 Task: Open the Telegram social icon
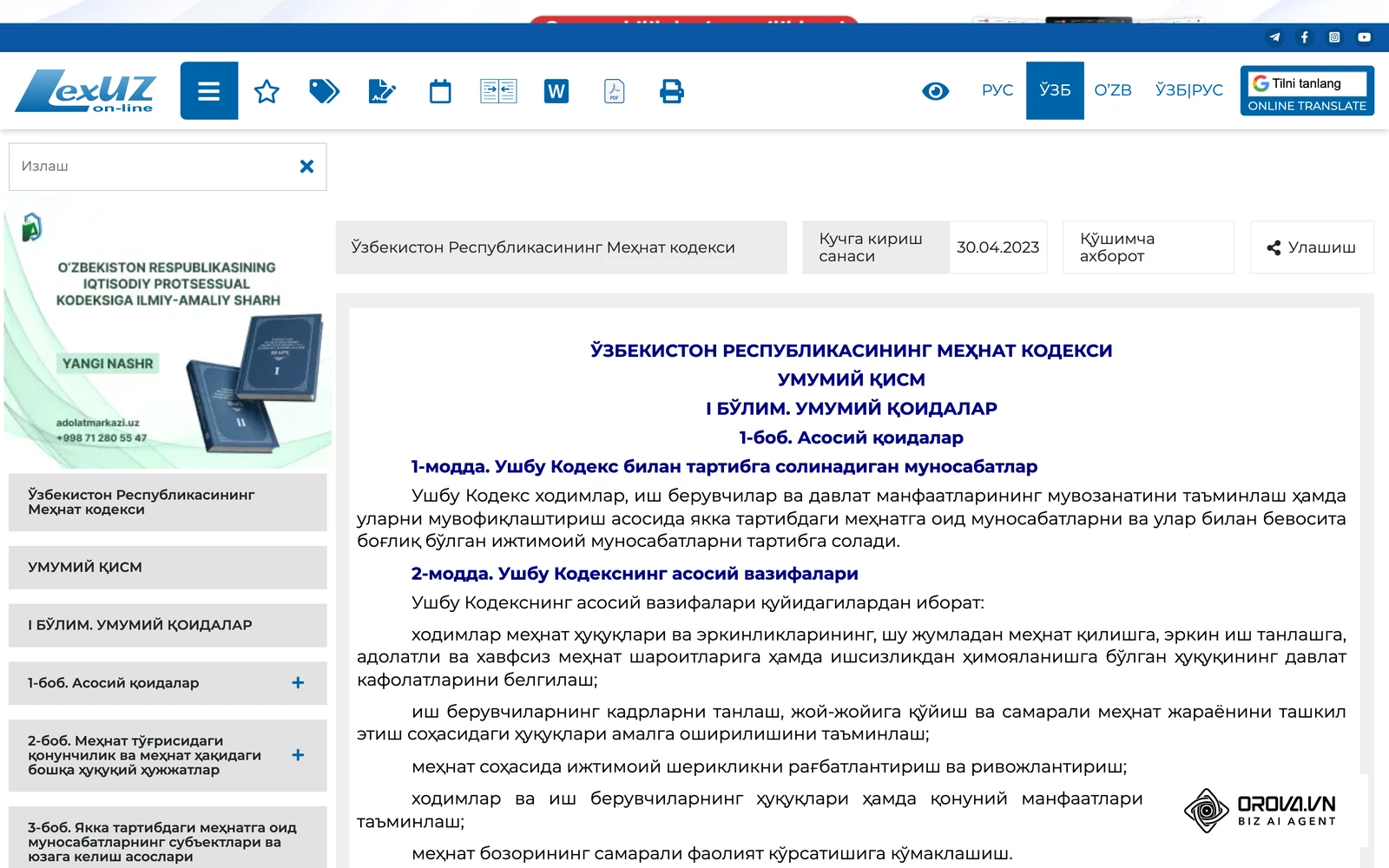tap(1274, 37)
